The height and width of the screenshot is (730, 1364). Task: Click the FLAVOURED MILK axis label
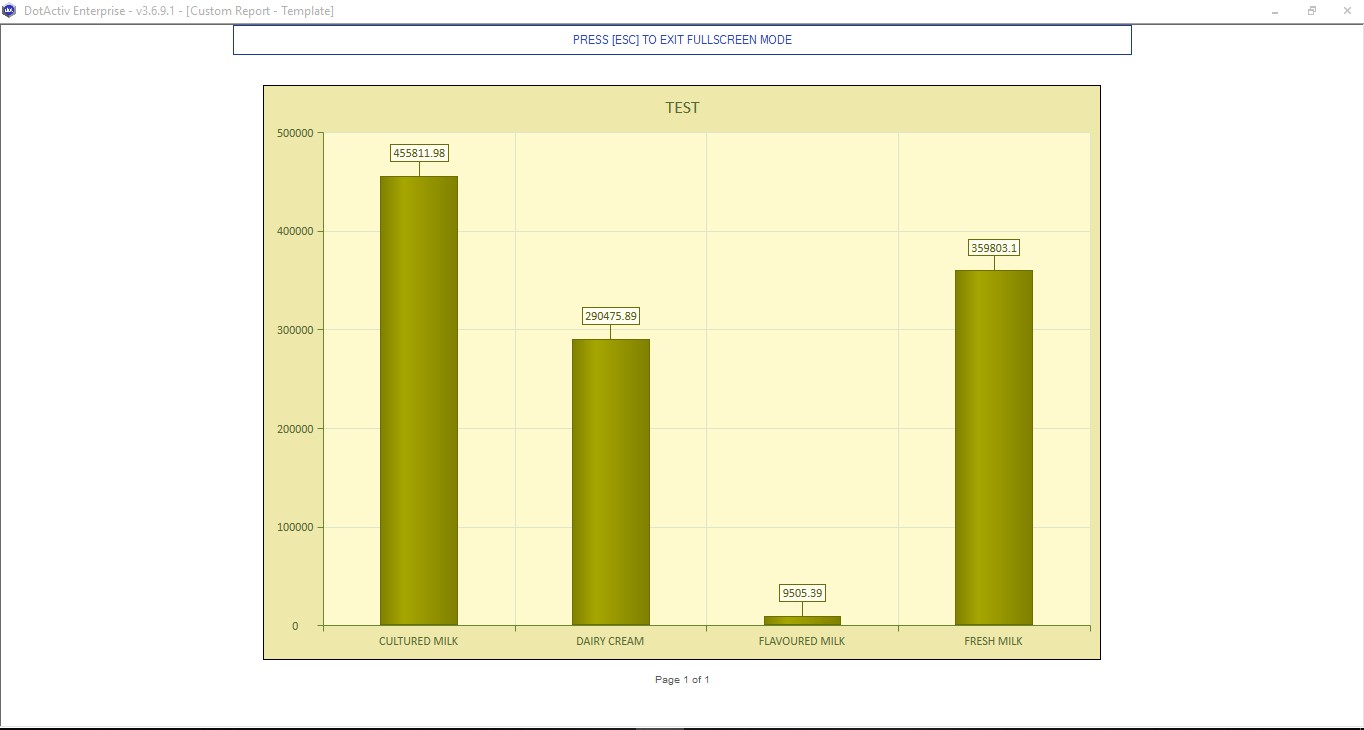[x=802, y=641]
